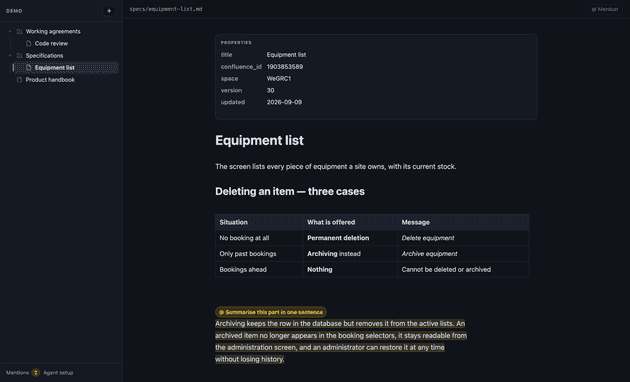Click the Bookings ahead cell
630x382 pixels.
point(259,270)
